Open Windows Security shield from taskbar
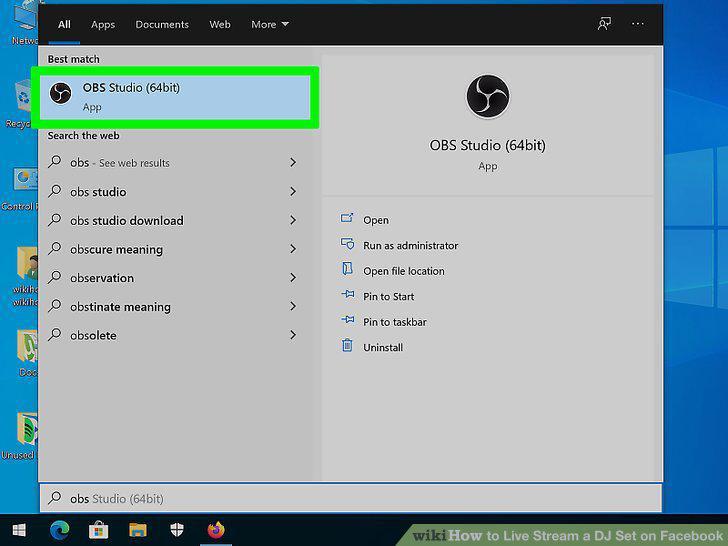The width and height of the screenshot is (728, 546). [x=177, y=530]
